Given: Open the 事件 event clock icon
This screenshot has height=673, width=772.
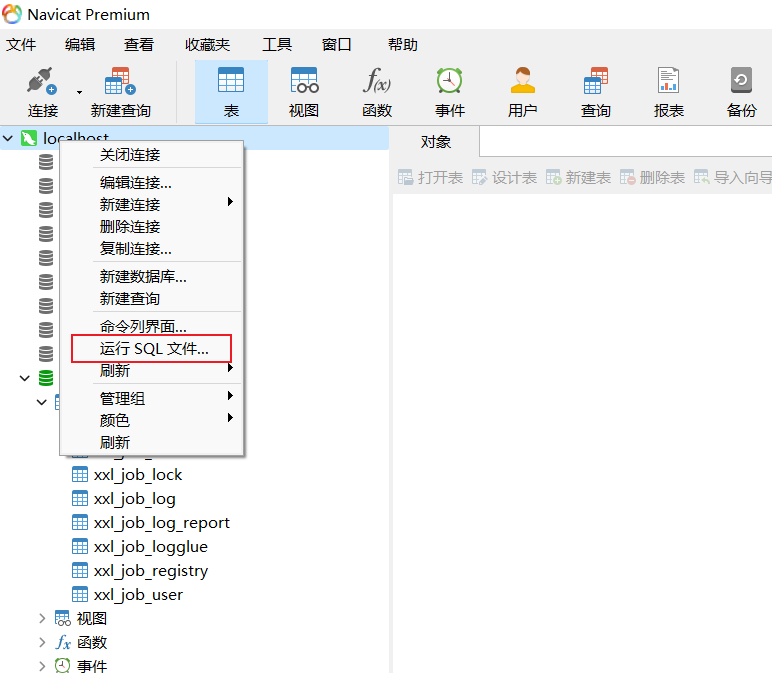Looking at the screenshot, I should pos(450,80).
